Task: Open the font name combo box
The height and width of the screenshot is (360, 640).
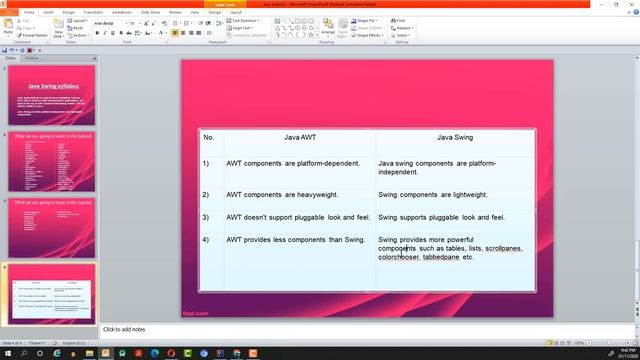Action: point(110,24)
